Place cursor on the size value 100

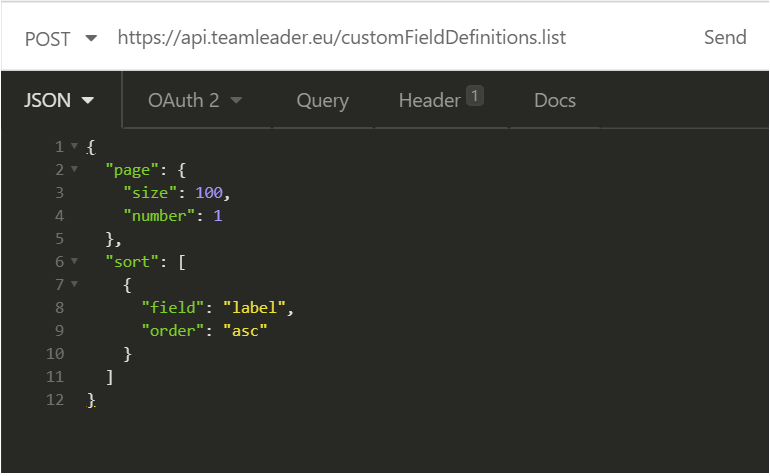(x=209, y=193)
